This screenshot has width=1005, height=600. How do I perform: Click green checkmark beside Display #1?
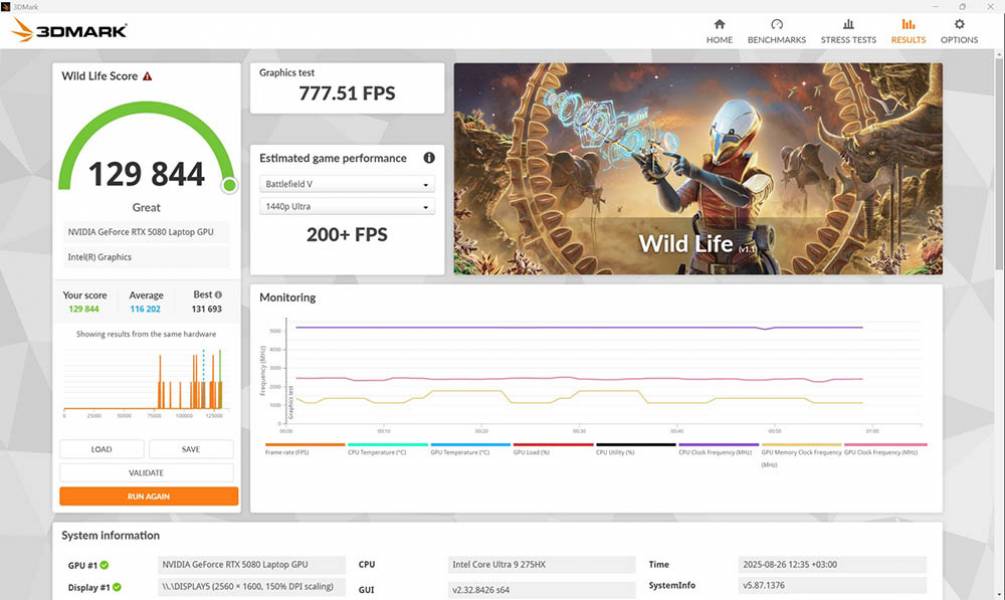coord(116,587)
